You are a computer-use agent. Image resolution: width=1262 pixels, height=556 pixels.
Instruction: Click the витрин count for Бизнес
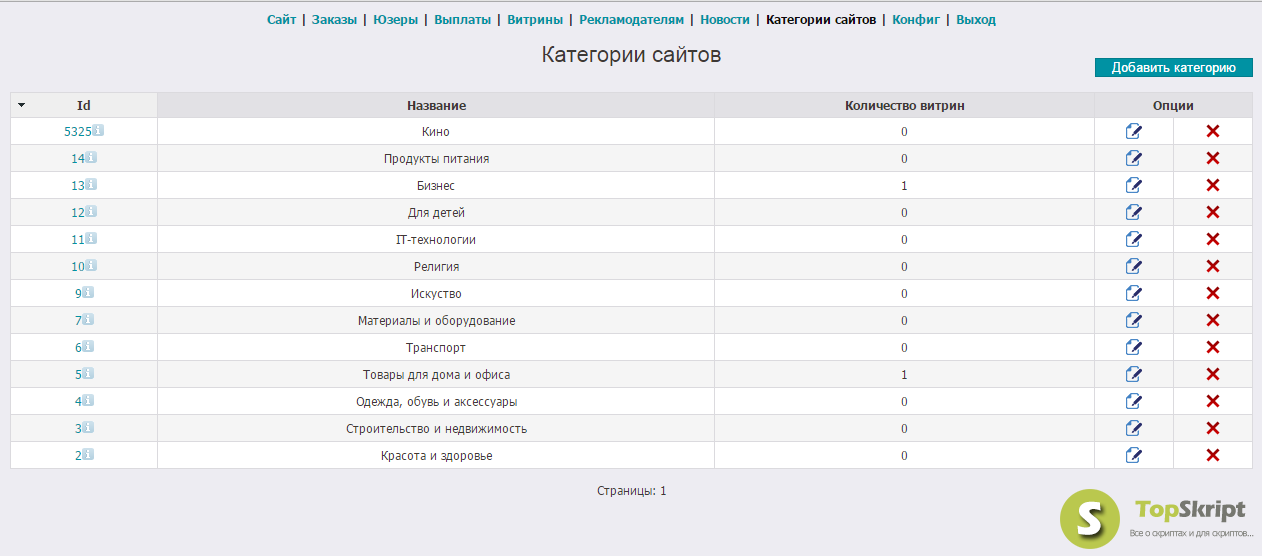904,186
